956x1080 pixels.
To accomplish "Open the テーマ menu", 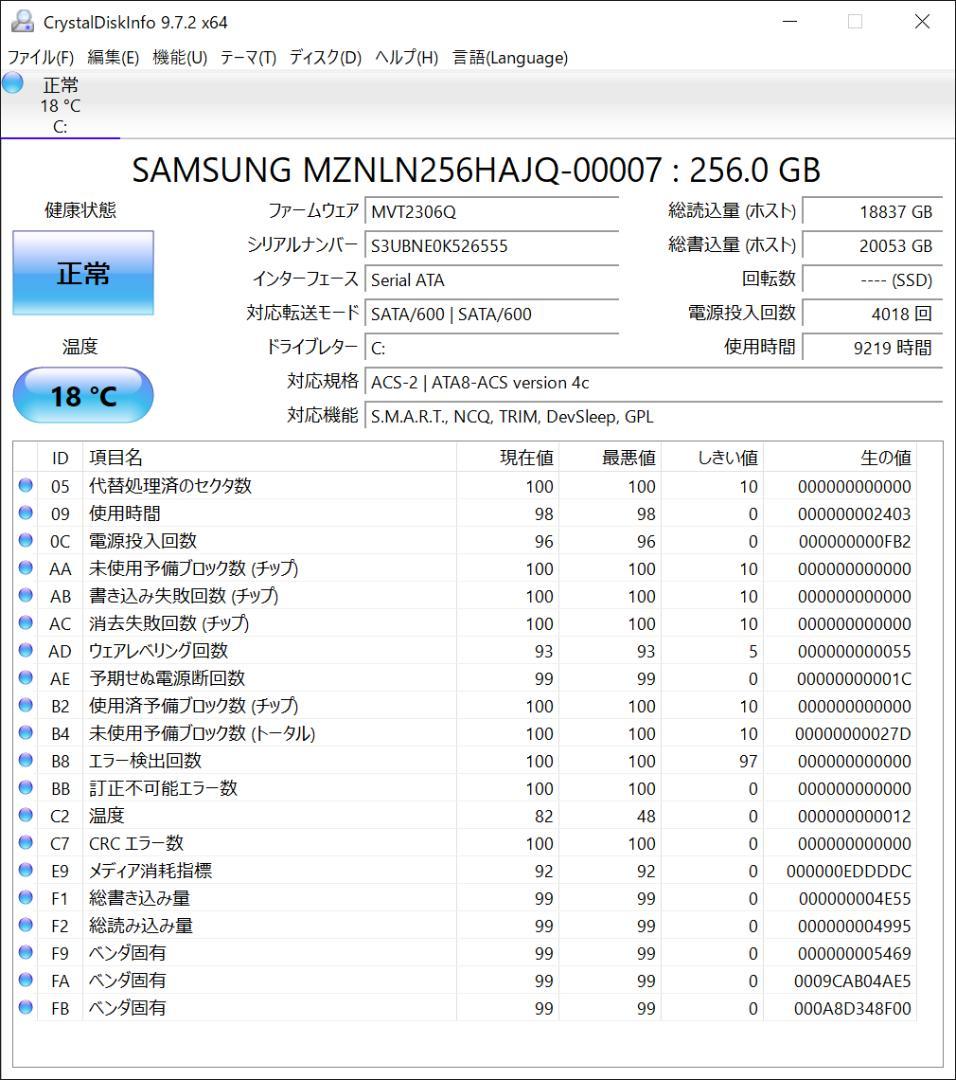I will [x=251, y=58].
